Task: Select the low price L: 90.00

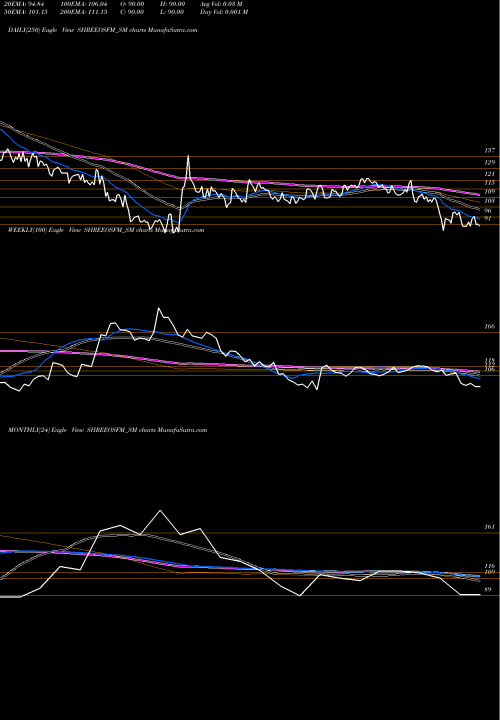Action: 173,12
